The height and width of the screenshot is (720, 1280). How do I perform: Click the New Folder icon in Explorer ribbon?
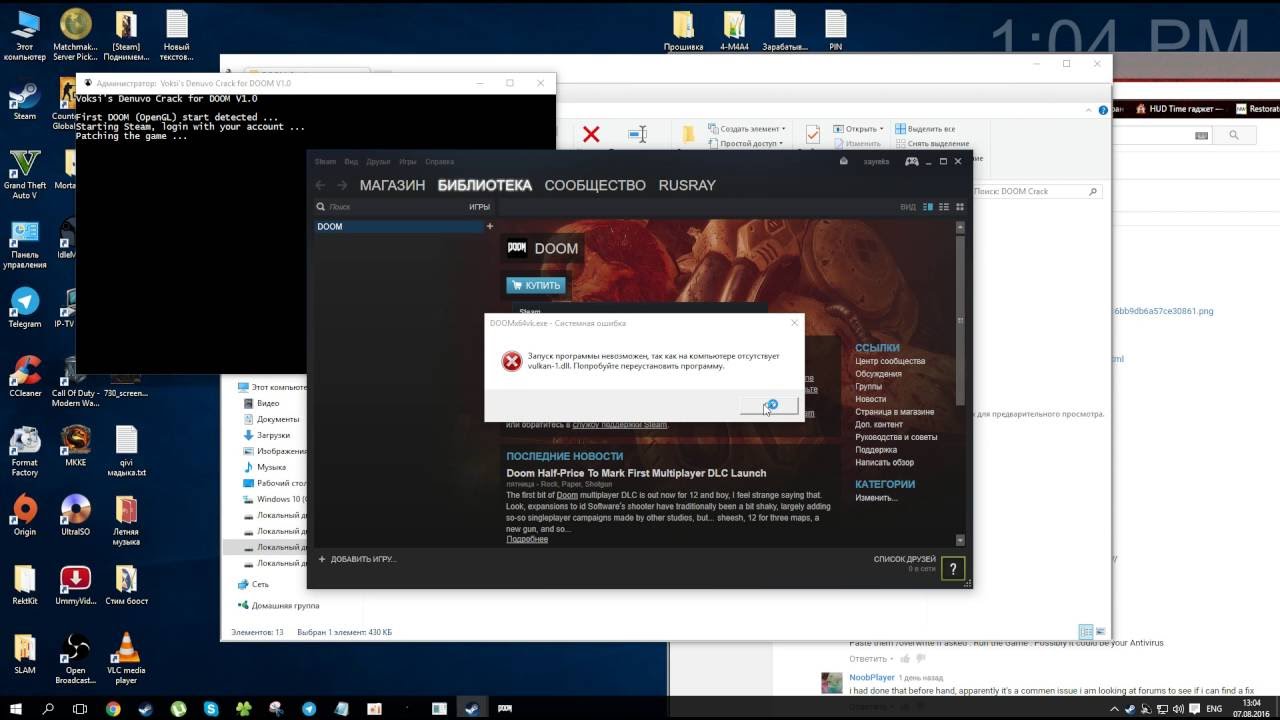[x=688, y=135]
